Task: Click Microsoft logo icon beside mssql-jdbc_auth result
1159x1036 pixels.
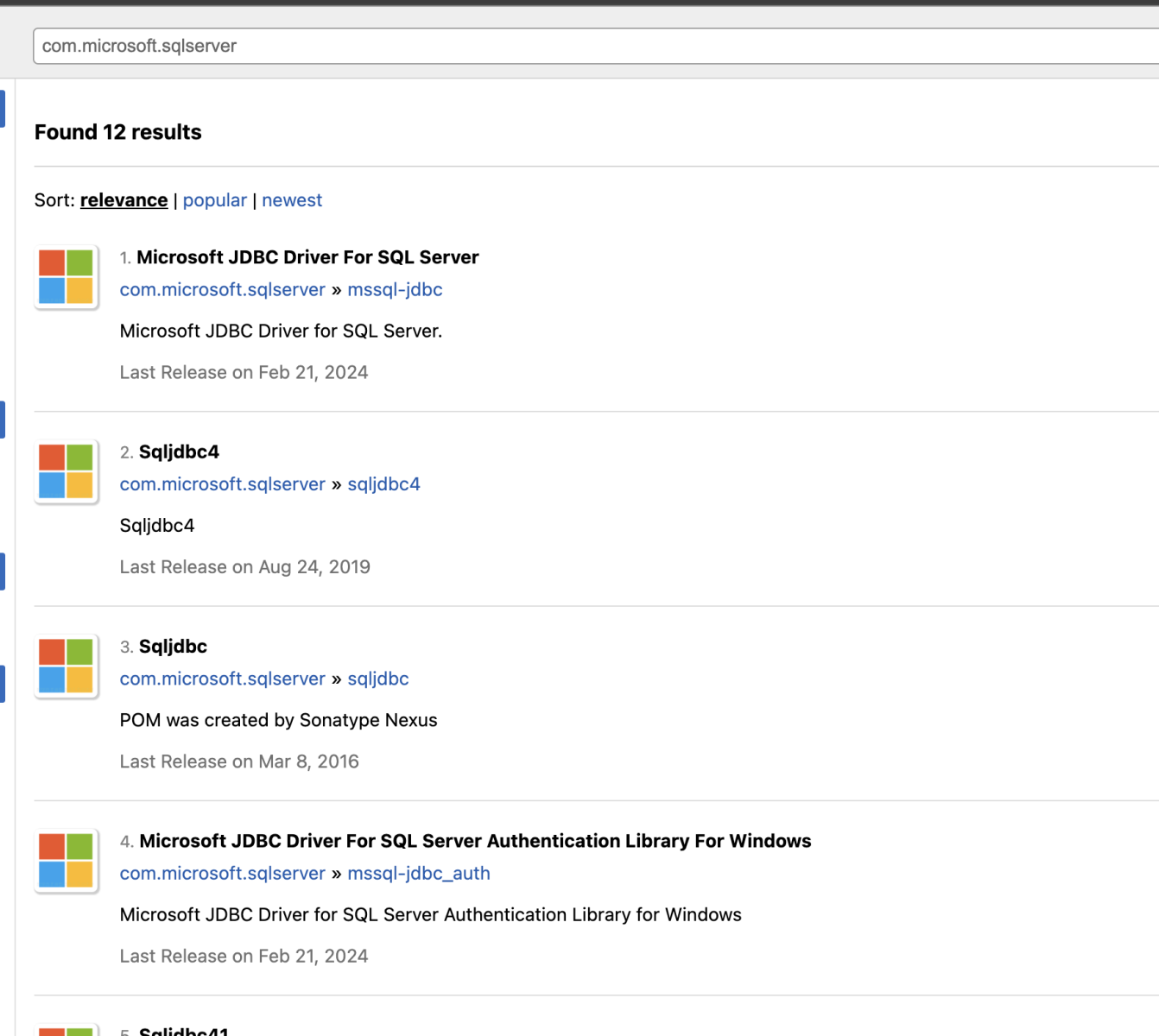Action: click(66, 861)
